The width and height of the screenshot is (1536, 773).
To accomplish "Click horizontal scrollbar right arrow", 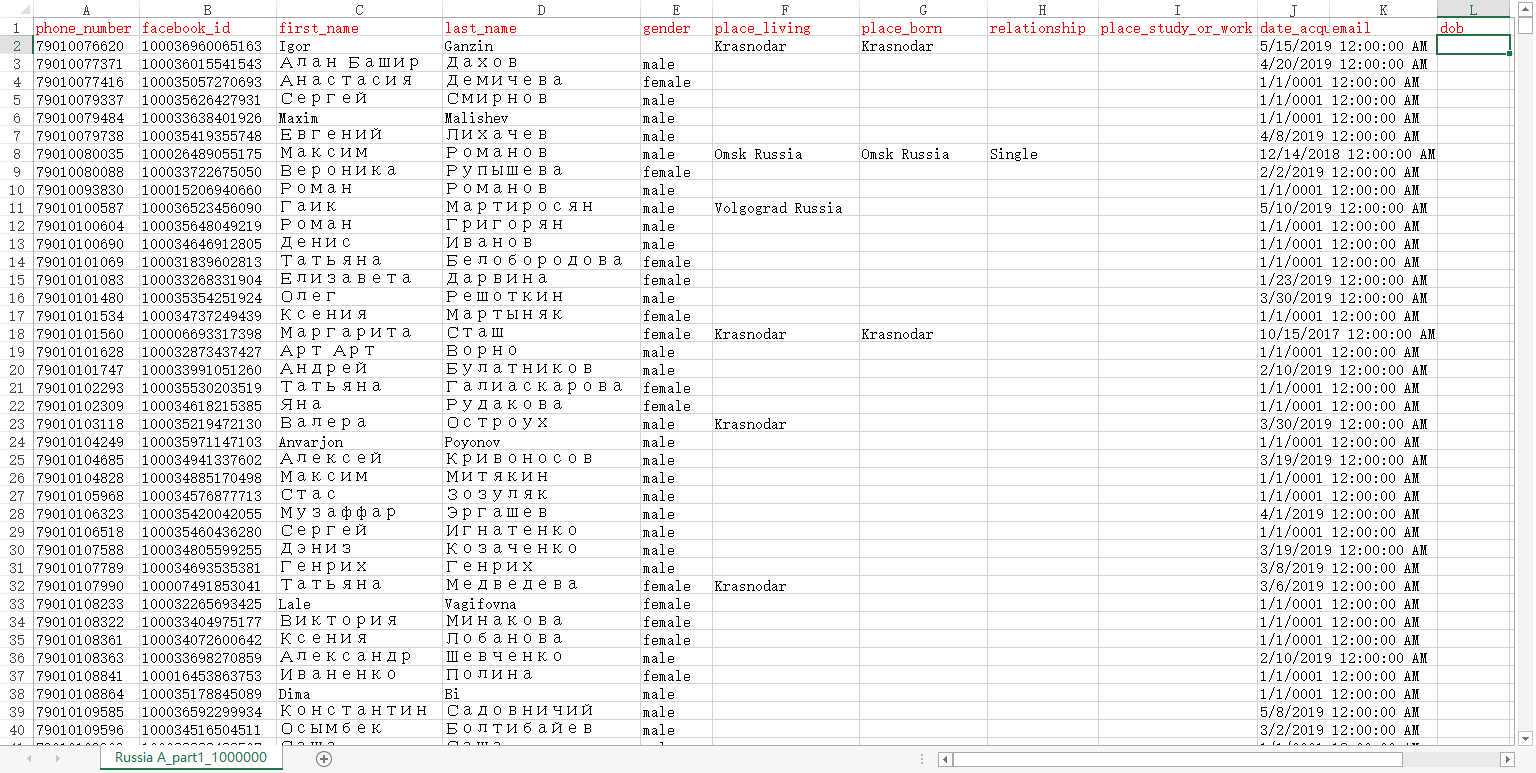I will (x=1509, y=760).
